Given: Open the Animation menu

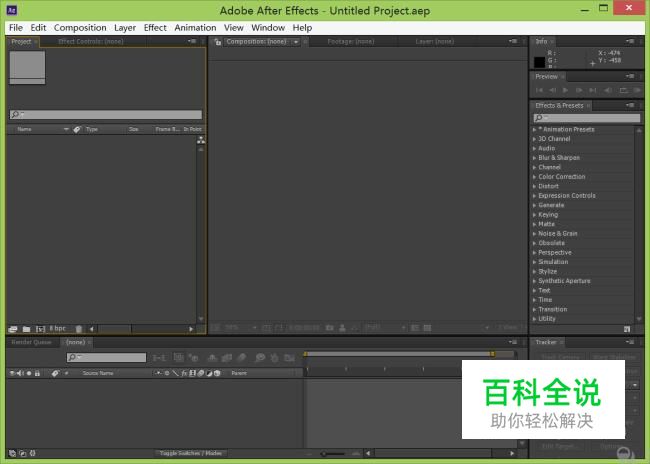Looking at the screenshot, I should tap(195, 28).
